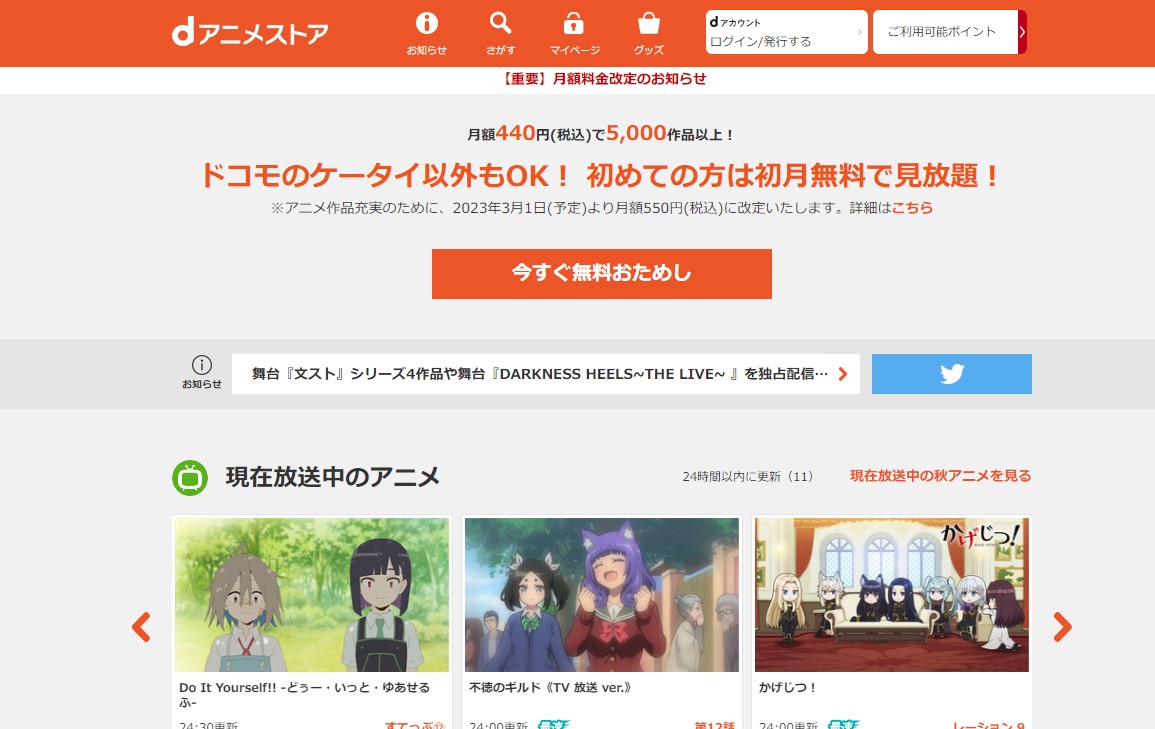The height and width of the screenshot is (729, 1155).
Task: Open the 月額料金改定のお知らせ notice link
Action: pyautogui.click(x=603, y=79)
